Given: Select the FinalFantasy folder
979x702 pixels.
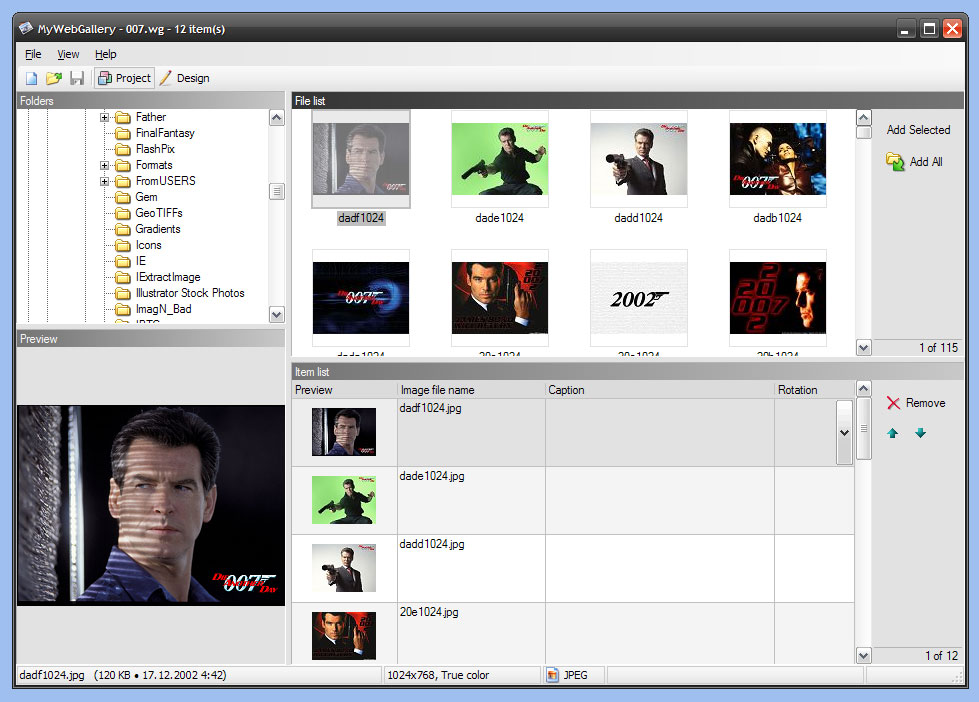Looking at the screenshot, I should click(x=165, y=133).
